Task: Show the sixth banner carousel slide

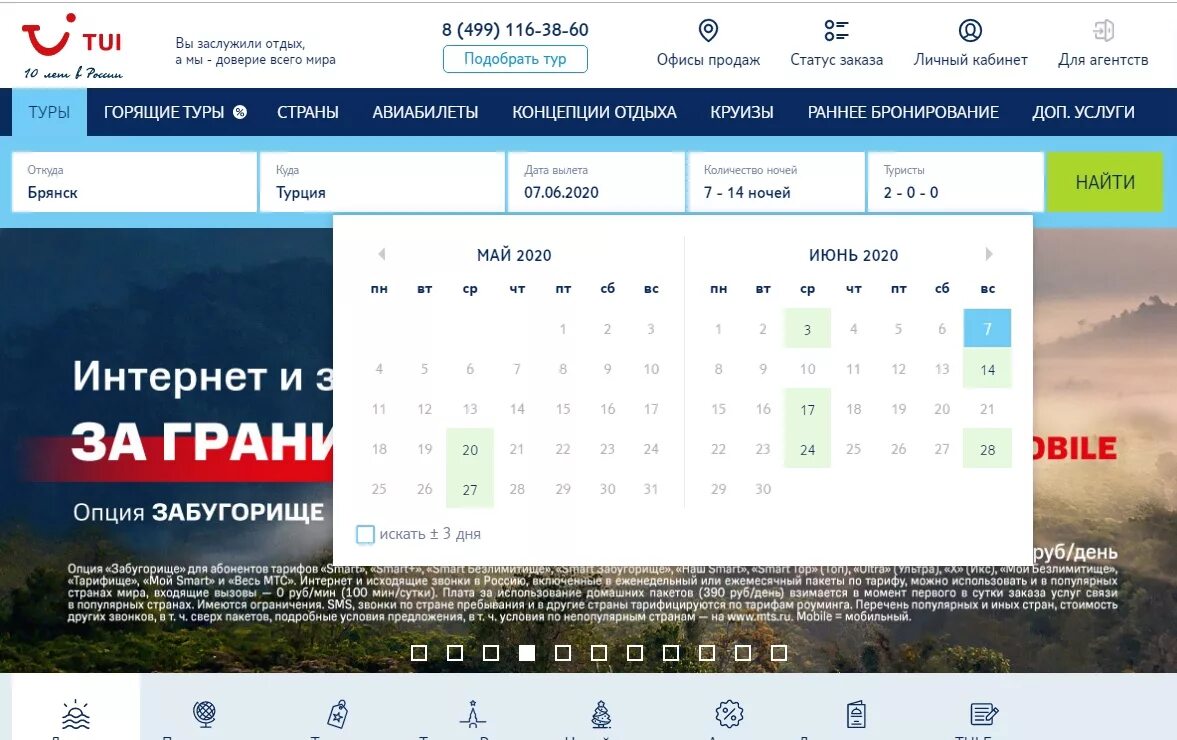Action: click(599, 653)
